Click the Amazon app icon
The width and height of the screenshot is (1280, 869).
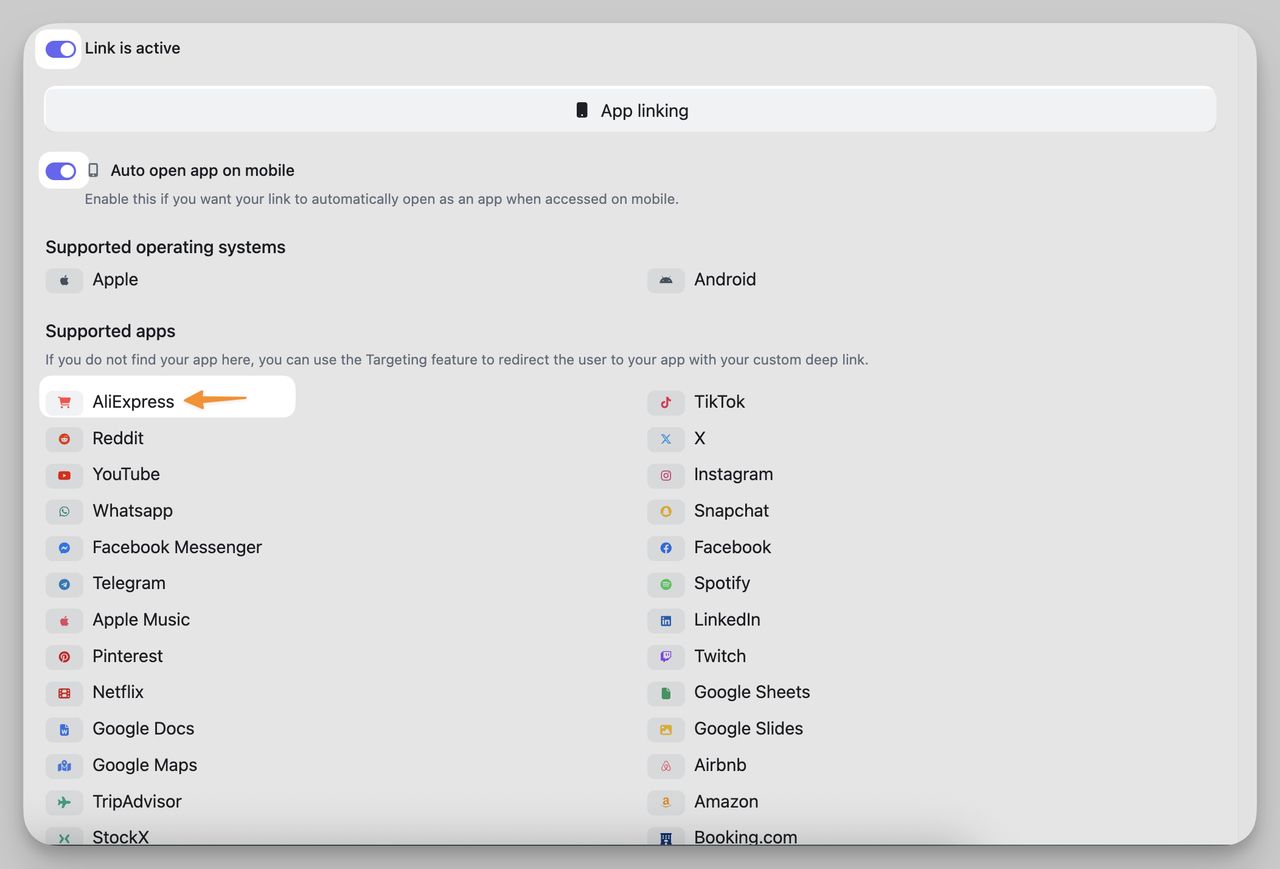point(666,802)
